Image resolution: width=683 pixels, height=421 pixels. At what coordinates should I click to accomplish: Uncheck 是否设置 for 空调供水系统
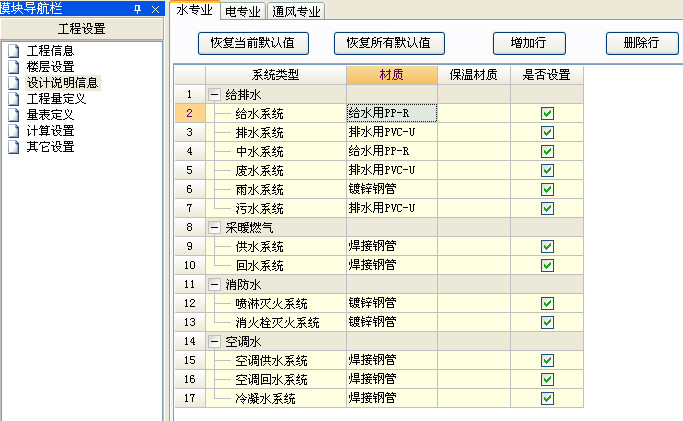point(547,360)
